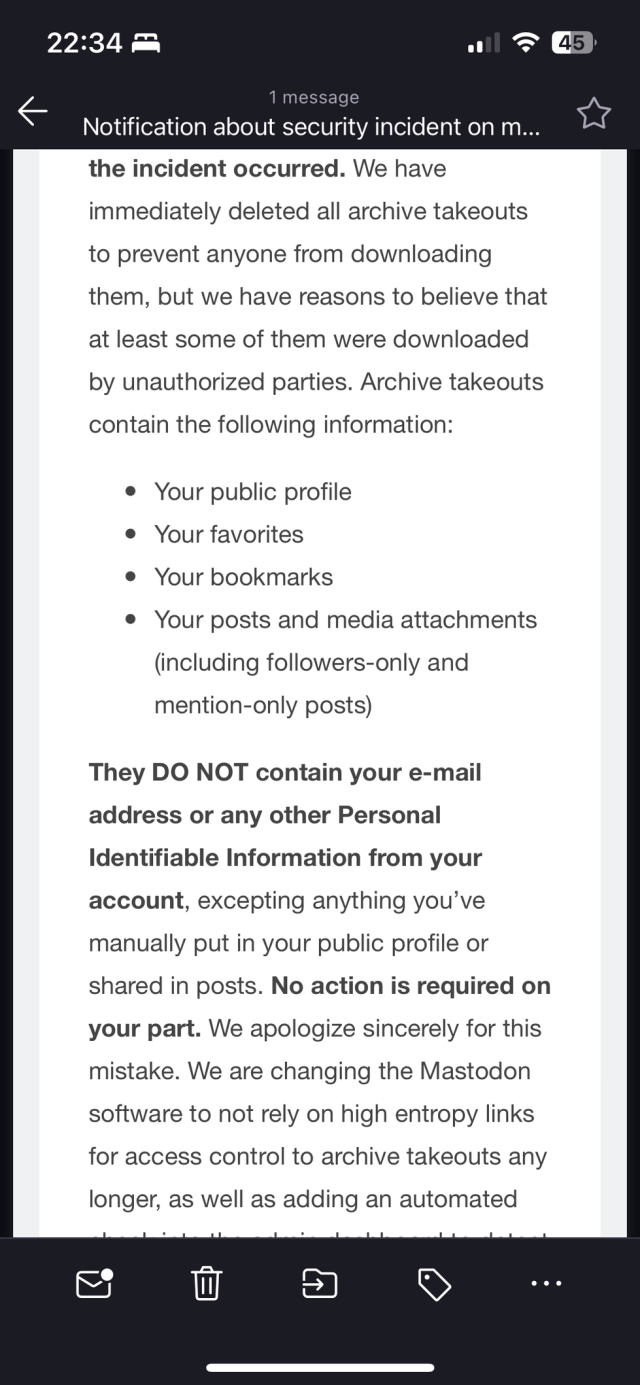Tap the 'Your favorites' bullet item
Viewport: 640px width, 1385px height.
tap(228, 534)
